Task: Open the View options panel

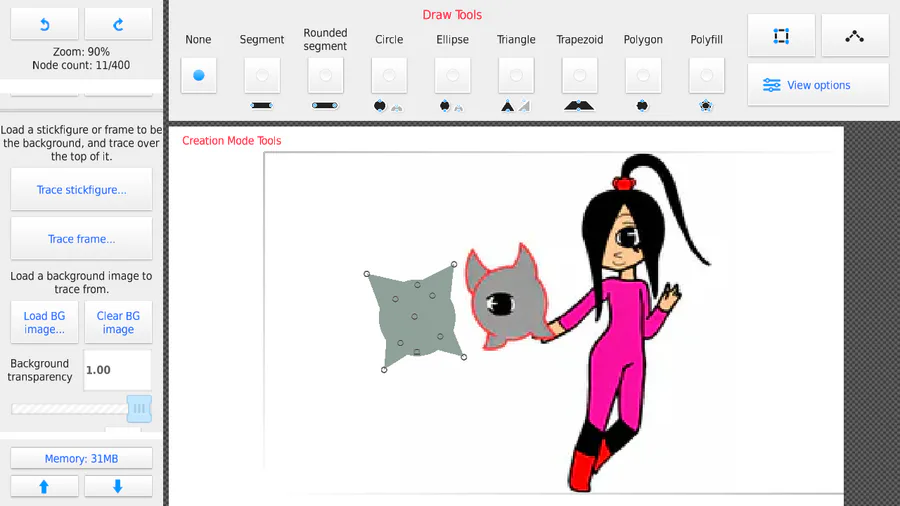Action: (818, 85)
